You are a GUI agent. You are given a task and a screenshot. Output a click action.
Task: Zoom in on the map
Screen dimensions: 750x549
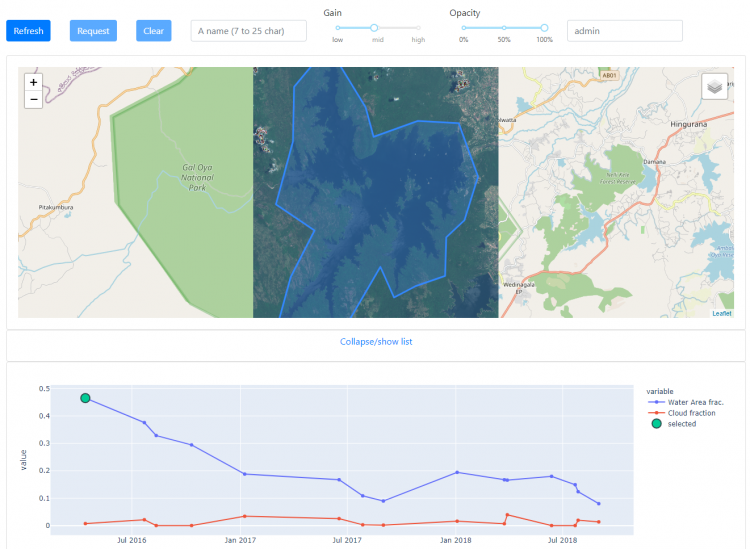[x=33, y=82]
